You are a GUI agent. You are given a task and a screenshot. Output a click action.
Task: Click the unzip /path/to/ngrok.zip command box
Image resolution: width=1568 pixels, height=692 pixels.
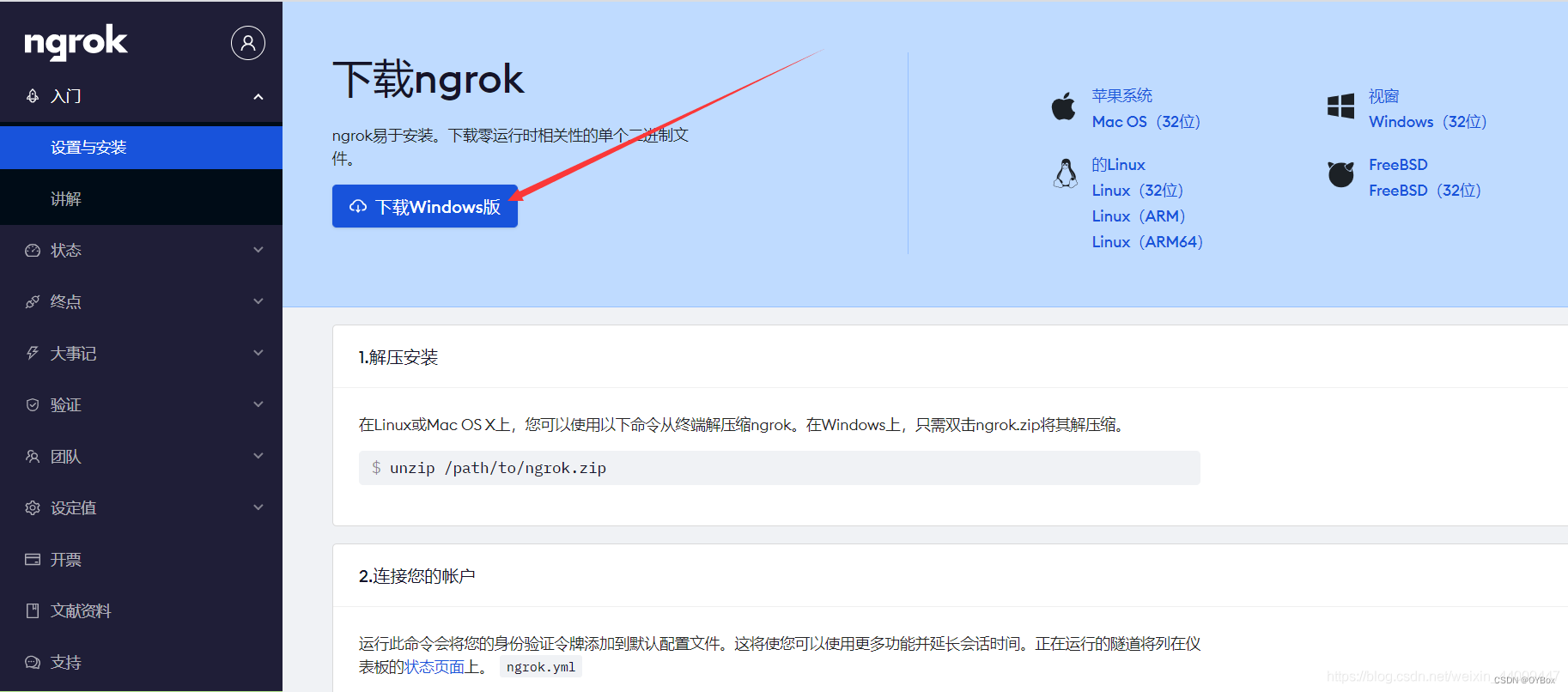(779, 468)
